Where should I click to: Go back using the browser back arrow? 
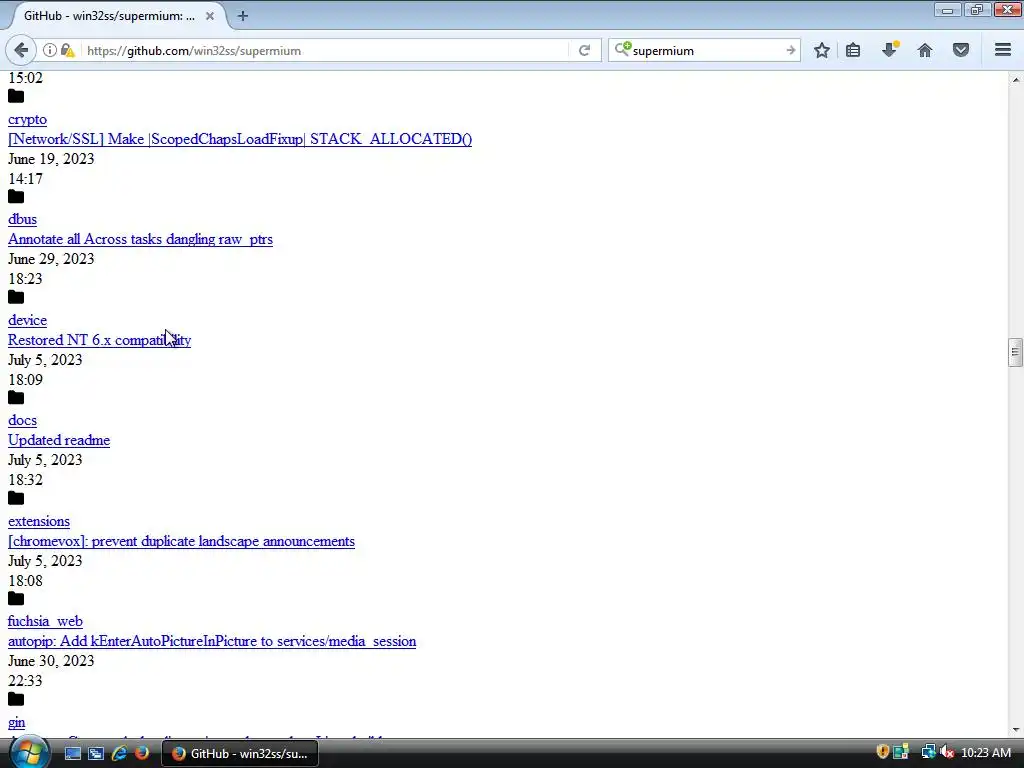point(21,50)
